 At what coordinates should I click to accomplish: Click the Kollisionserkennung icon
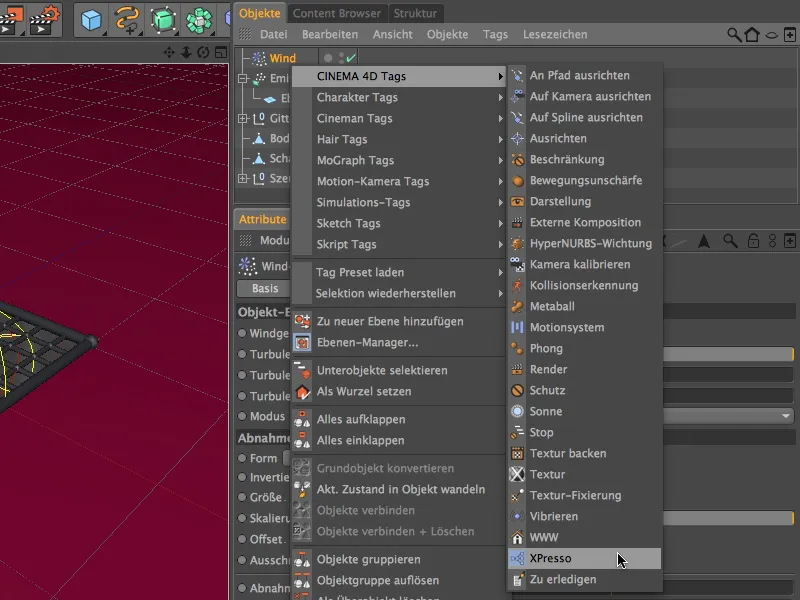(517, 285)
